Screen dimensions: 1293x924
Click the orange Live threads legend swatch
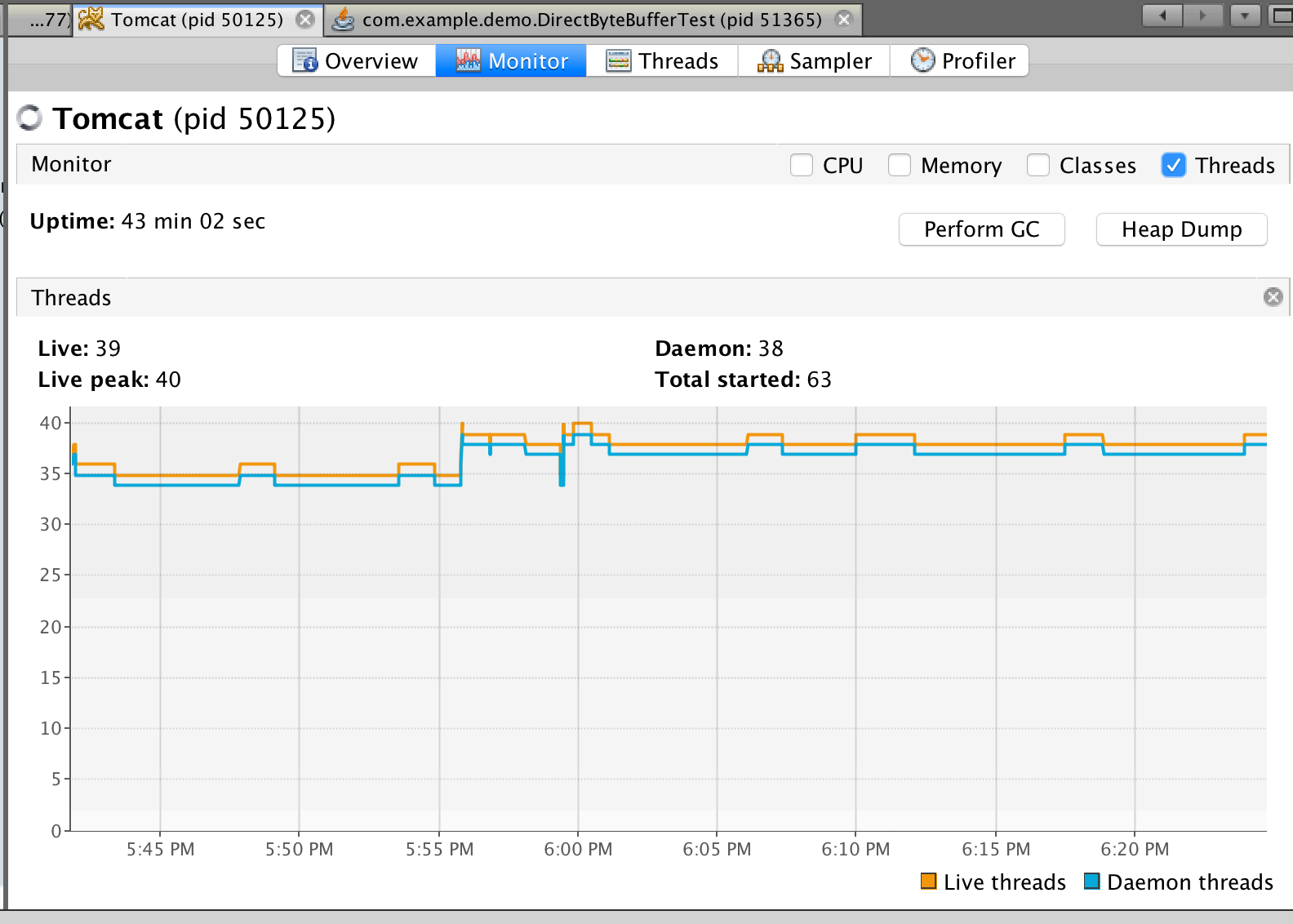click(x=928, y=882)
